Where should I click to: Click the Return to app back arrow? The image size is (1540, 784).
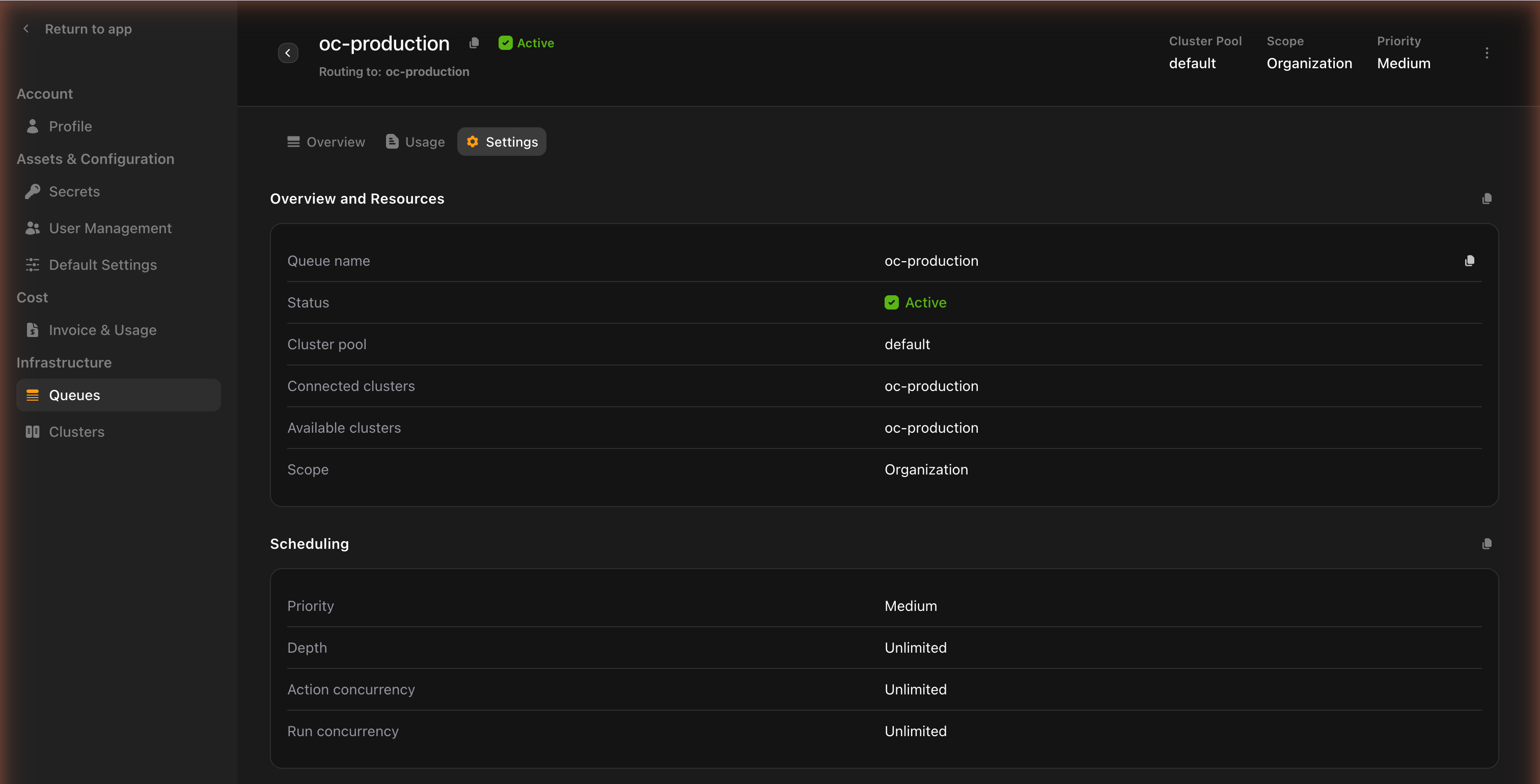pos(25,29)
